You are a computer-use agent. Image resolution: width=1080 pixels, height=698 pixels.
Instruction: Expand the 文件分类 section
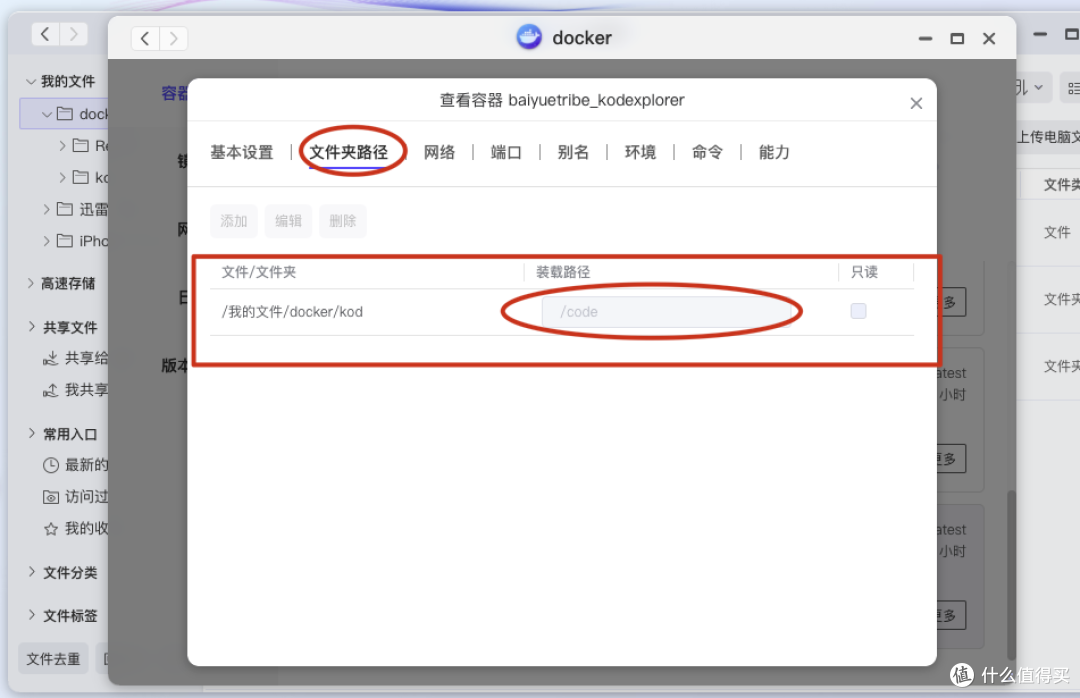[x=32, y=572]
